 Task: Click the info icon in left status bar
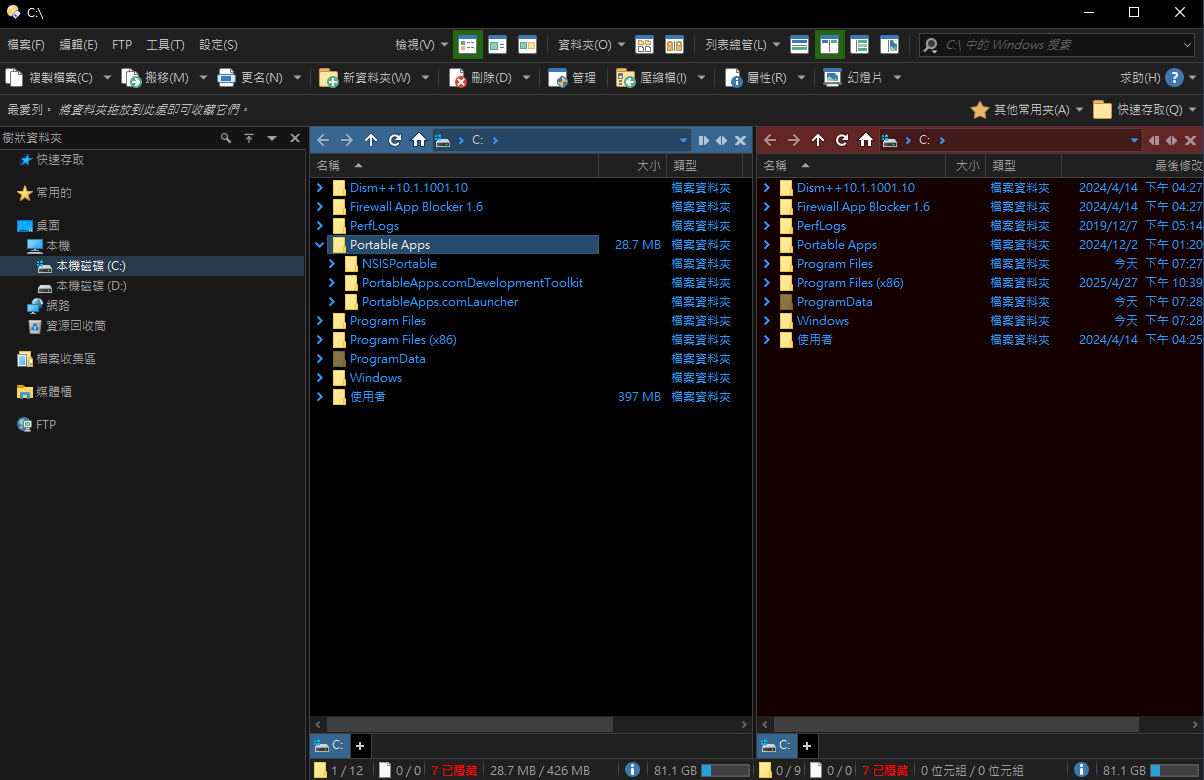click(632, 770)
